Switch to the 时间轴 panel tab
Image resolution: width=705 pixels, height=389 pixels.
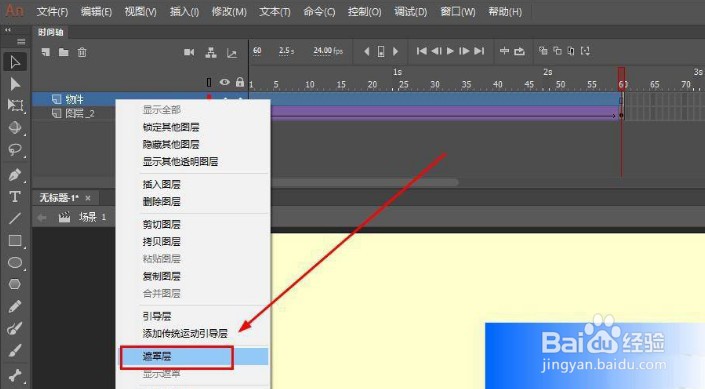(50, 32)
